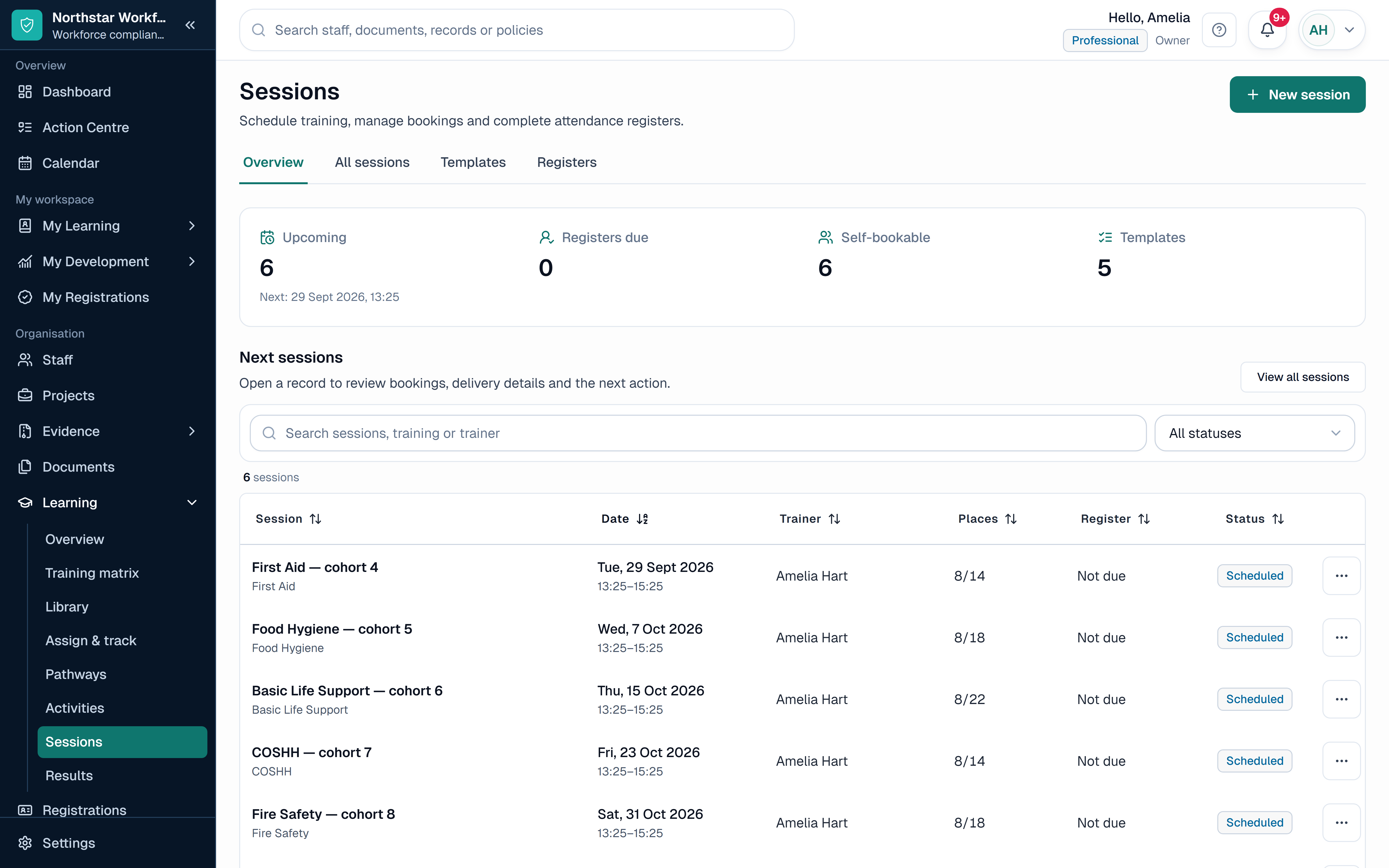Open Learning Overview submenu item

(122, 539)
